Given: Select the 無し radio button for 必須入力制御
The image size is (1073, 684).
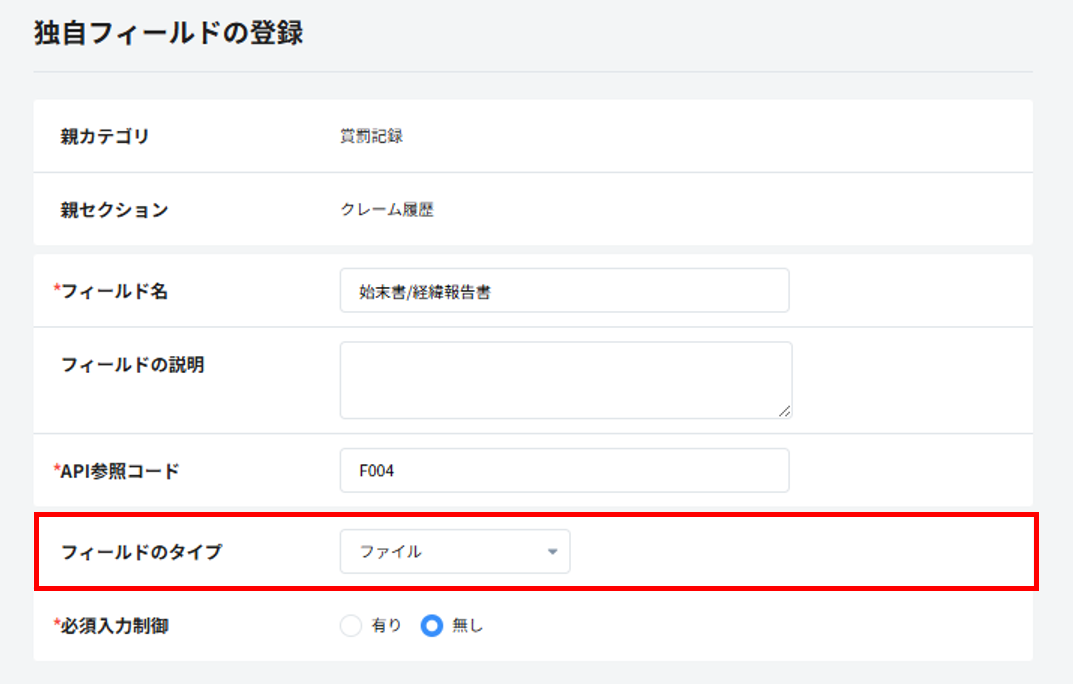Looking at the screenshot, I should pos(432,626).
